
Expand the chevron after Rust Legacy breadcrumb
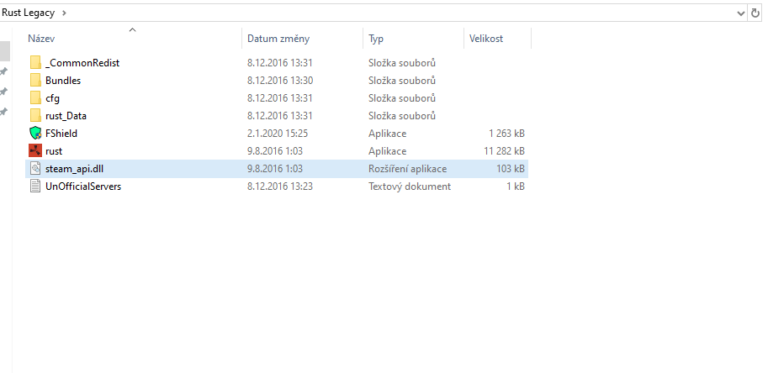coord(64,13)
